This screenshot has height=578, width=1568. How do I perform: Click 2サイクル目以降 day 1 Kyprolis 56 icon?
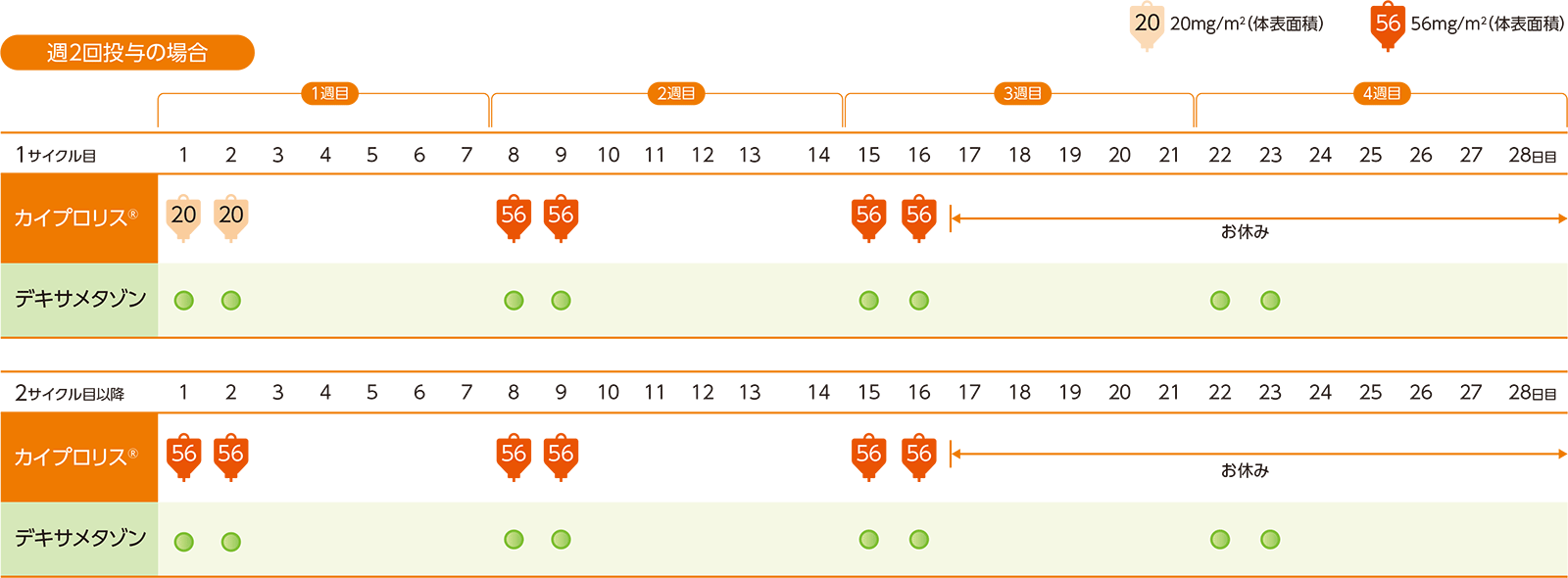pyautogui.click(x=183, y=456)
